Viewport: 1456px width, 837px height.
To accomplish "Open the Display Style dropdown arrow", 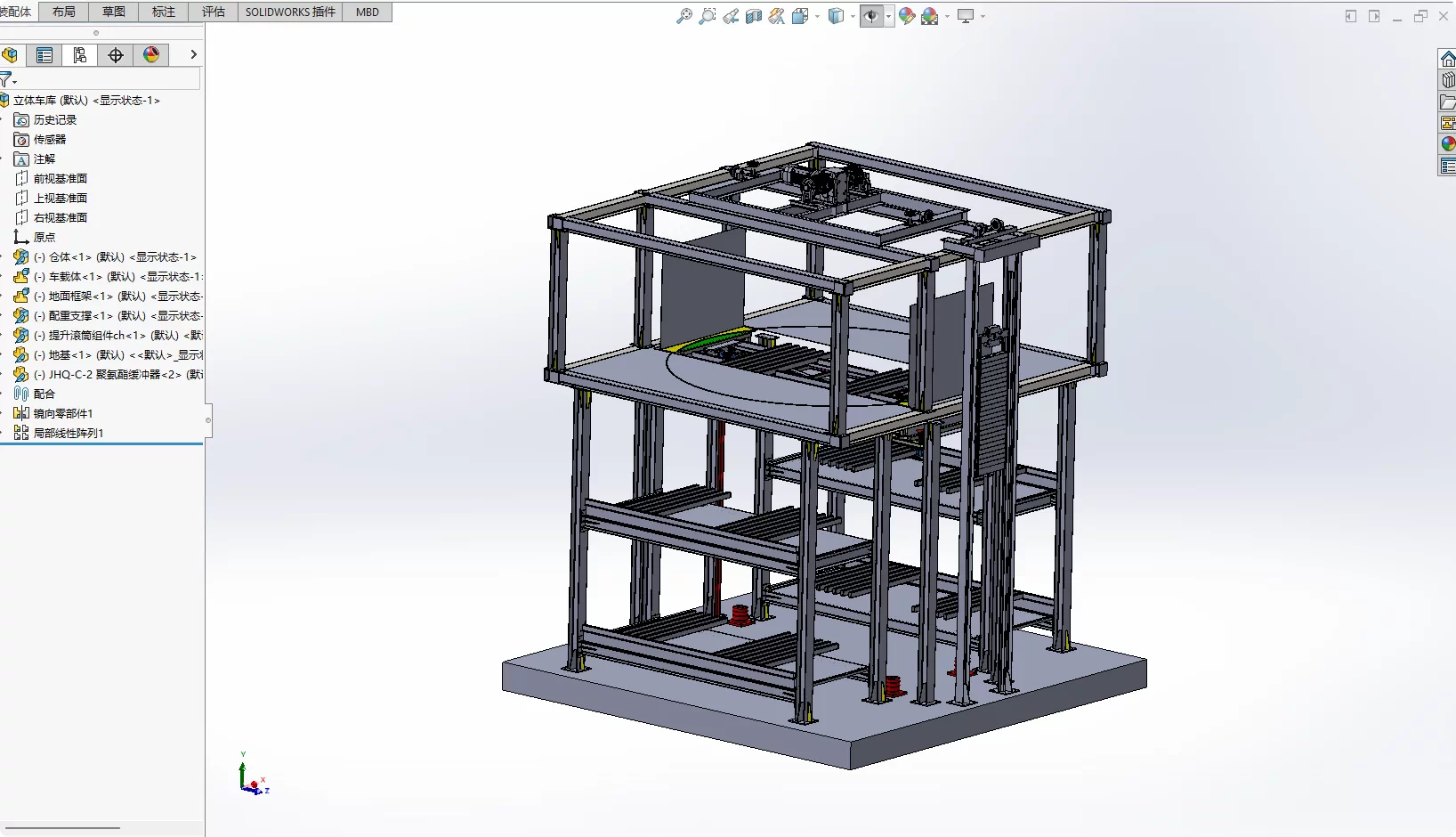I will (x=853, y=16).
